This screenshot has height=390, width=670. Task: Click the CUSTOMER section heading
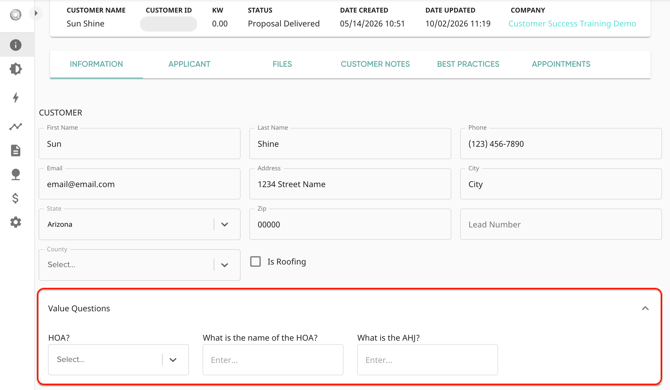(61, 113)
